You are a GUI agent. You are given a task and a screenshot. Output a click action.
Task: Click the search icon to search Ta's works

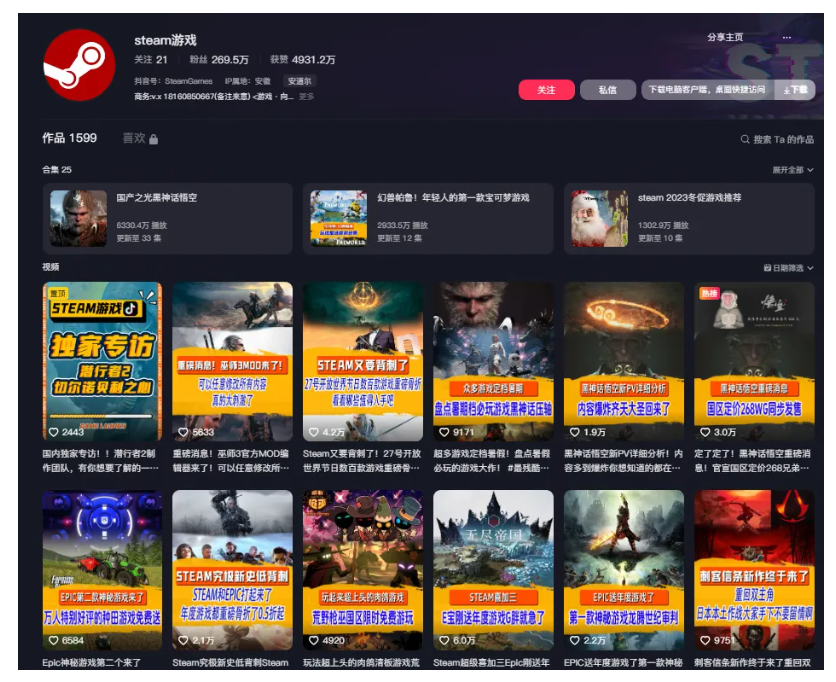click(745, 140)
